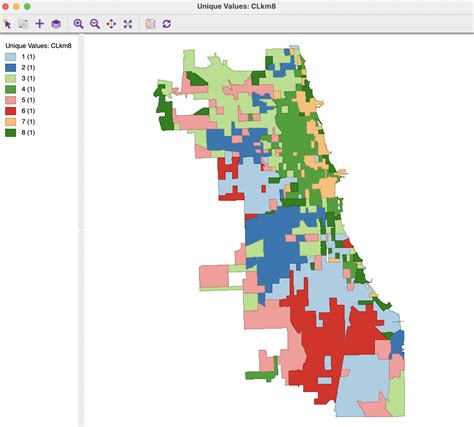Select the zoom out magnifier
Screen dimensions: 474x427
95,24
